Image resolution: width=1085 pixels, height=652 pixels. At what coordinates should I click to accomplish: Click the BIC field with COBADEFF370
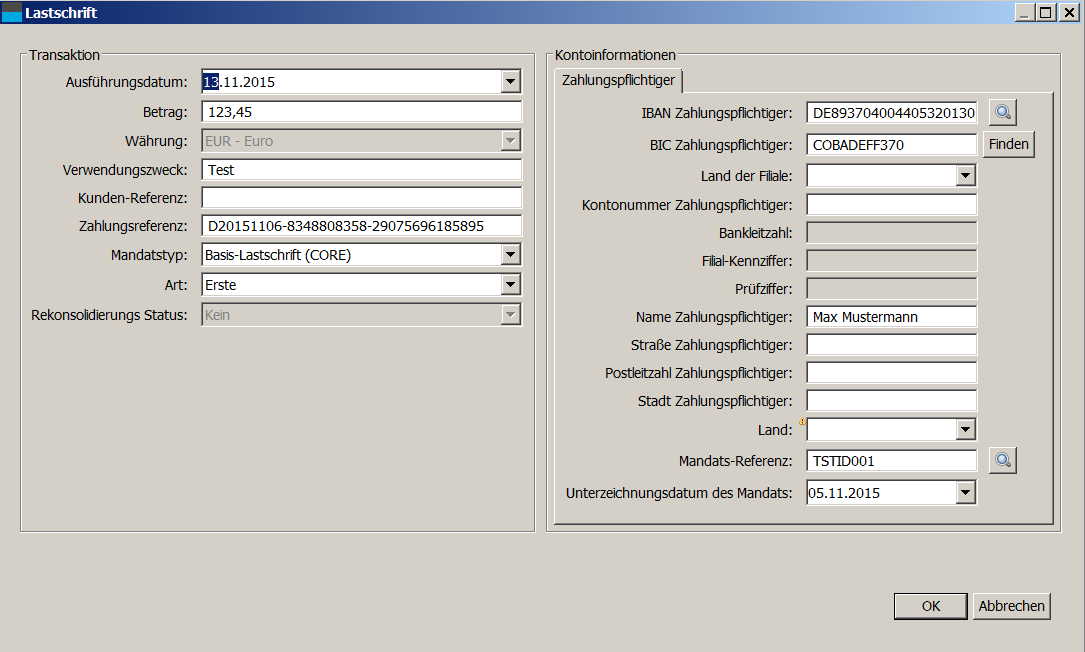click(891, 145)
